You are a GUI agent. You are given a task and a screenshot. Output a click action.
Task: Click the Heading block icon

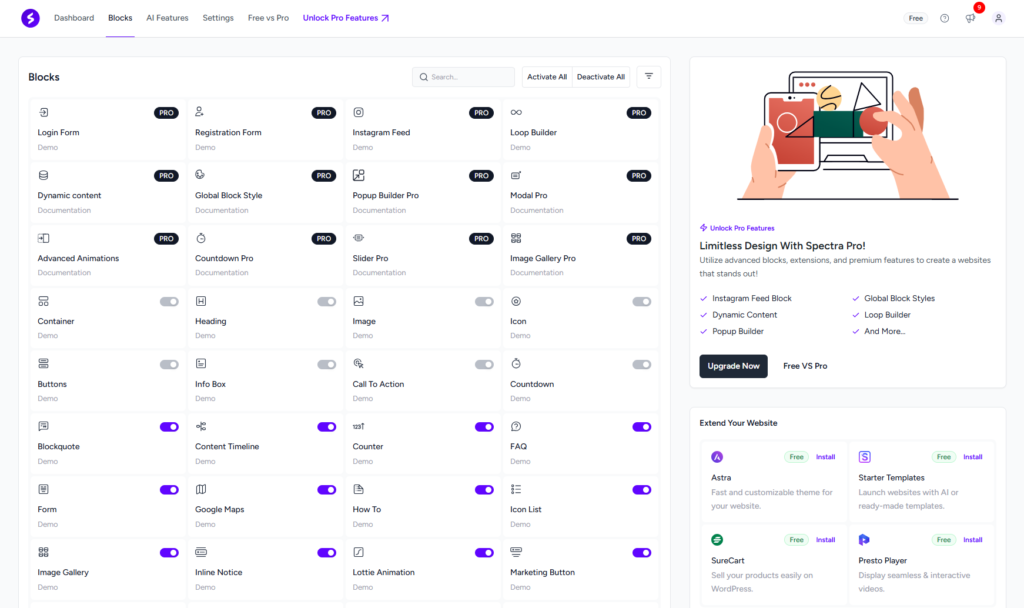201,301
